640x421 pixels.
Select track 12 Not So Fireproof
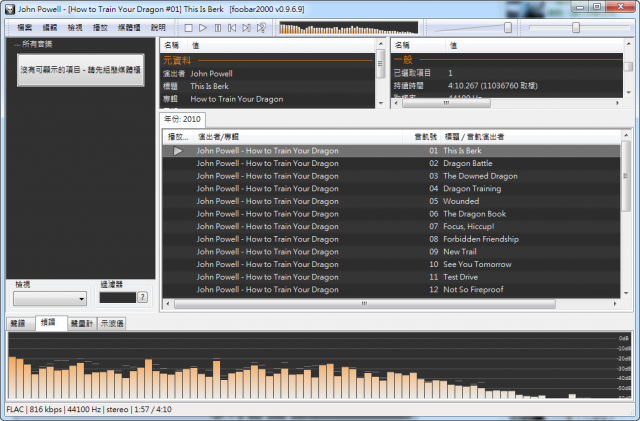point(391,290)
